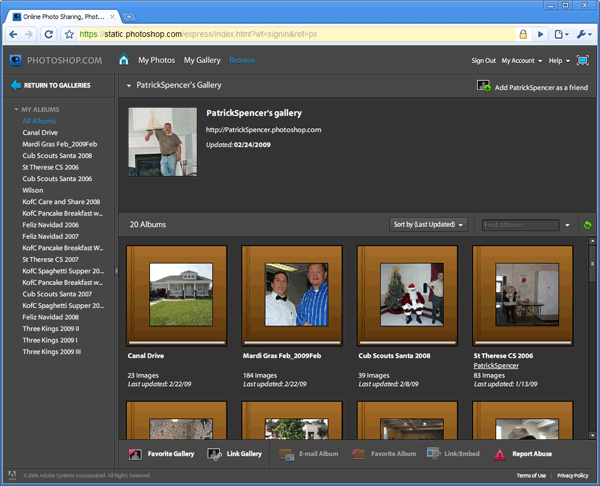Click the Favorite Album icon

[x=359, y=454]
